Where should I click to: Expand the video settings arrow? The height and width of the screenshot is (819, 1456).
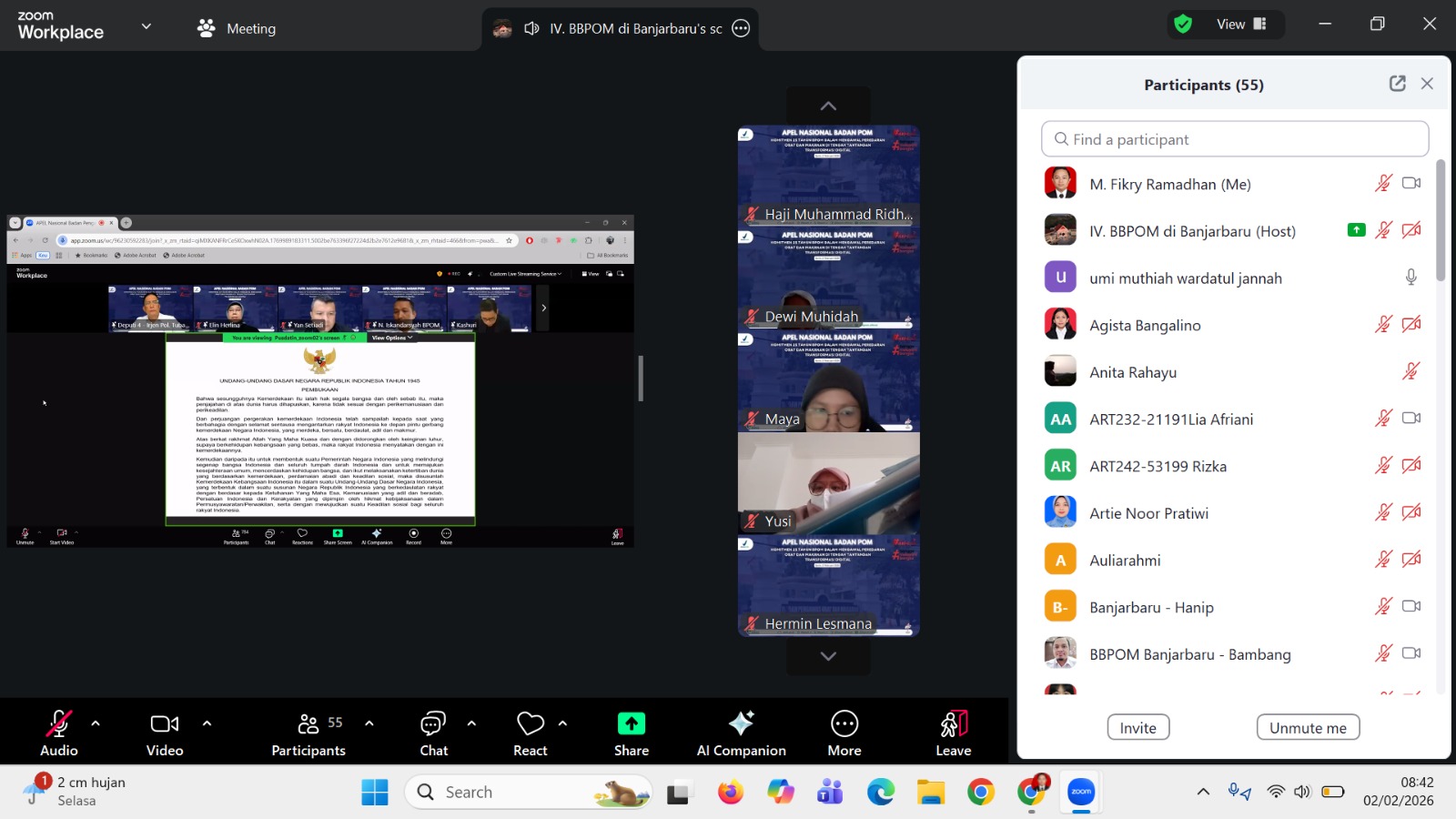pyautogui.click(x=207, y=723)
